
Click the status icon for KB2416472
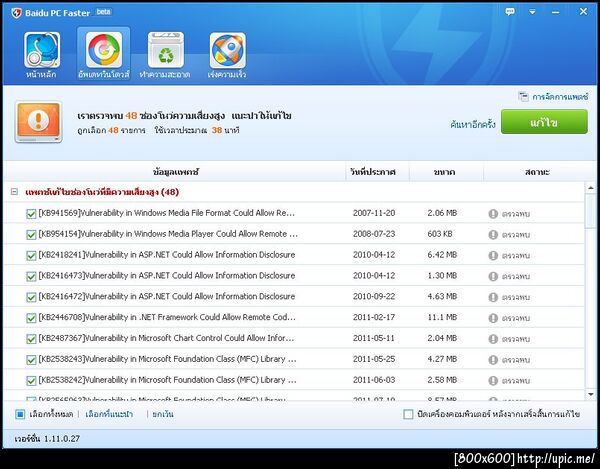(493, 297)
